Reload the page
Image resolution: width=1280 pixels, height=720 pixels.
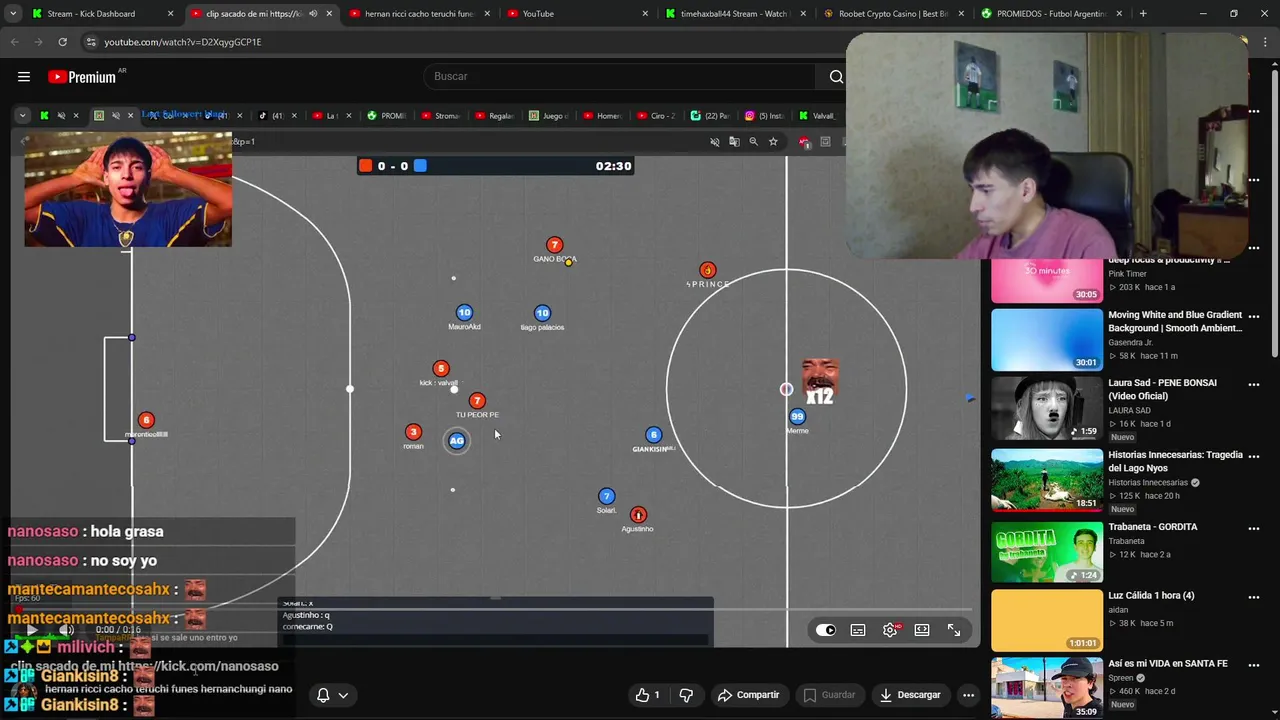[62, 42]
